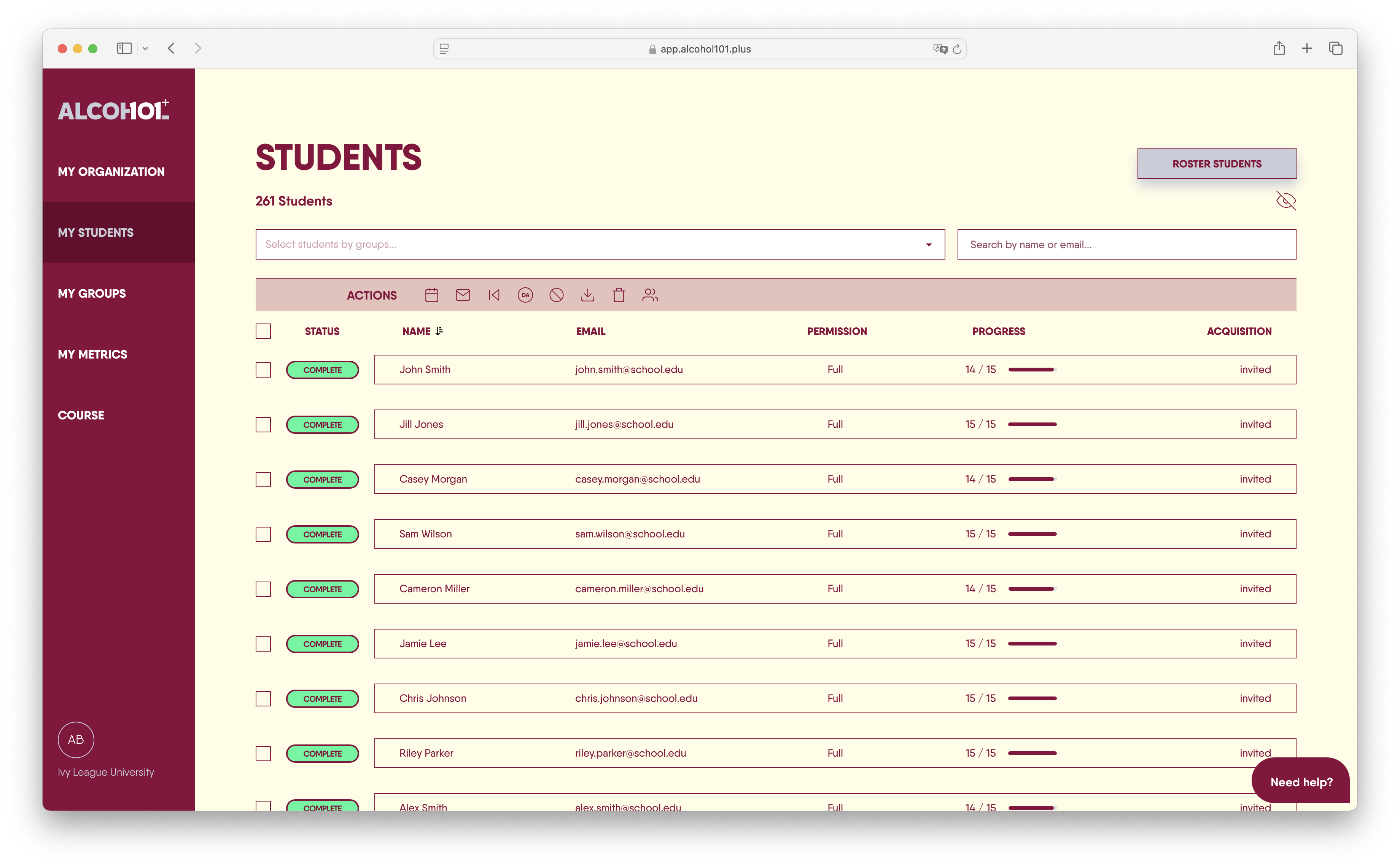
Task: Click the reset progress skip-back icon
Action: (x=494, y=295)
